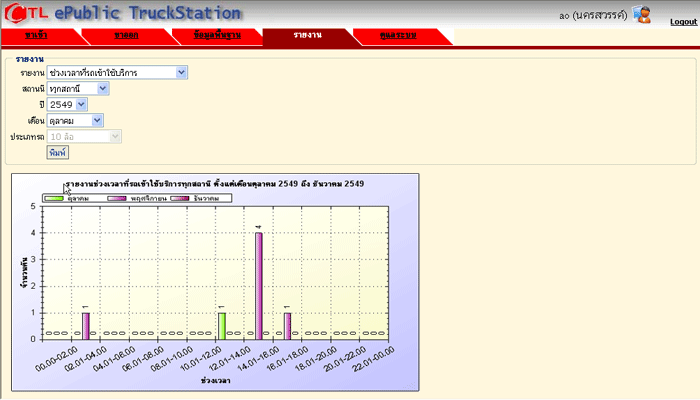Open the ขาออก tab
The width and height of the screenshot is (700, 400).
(126, 35)
